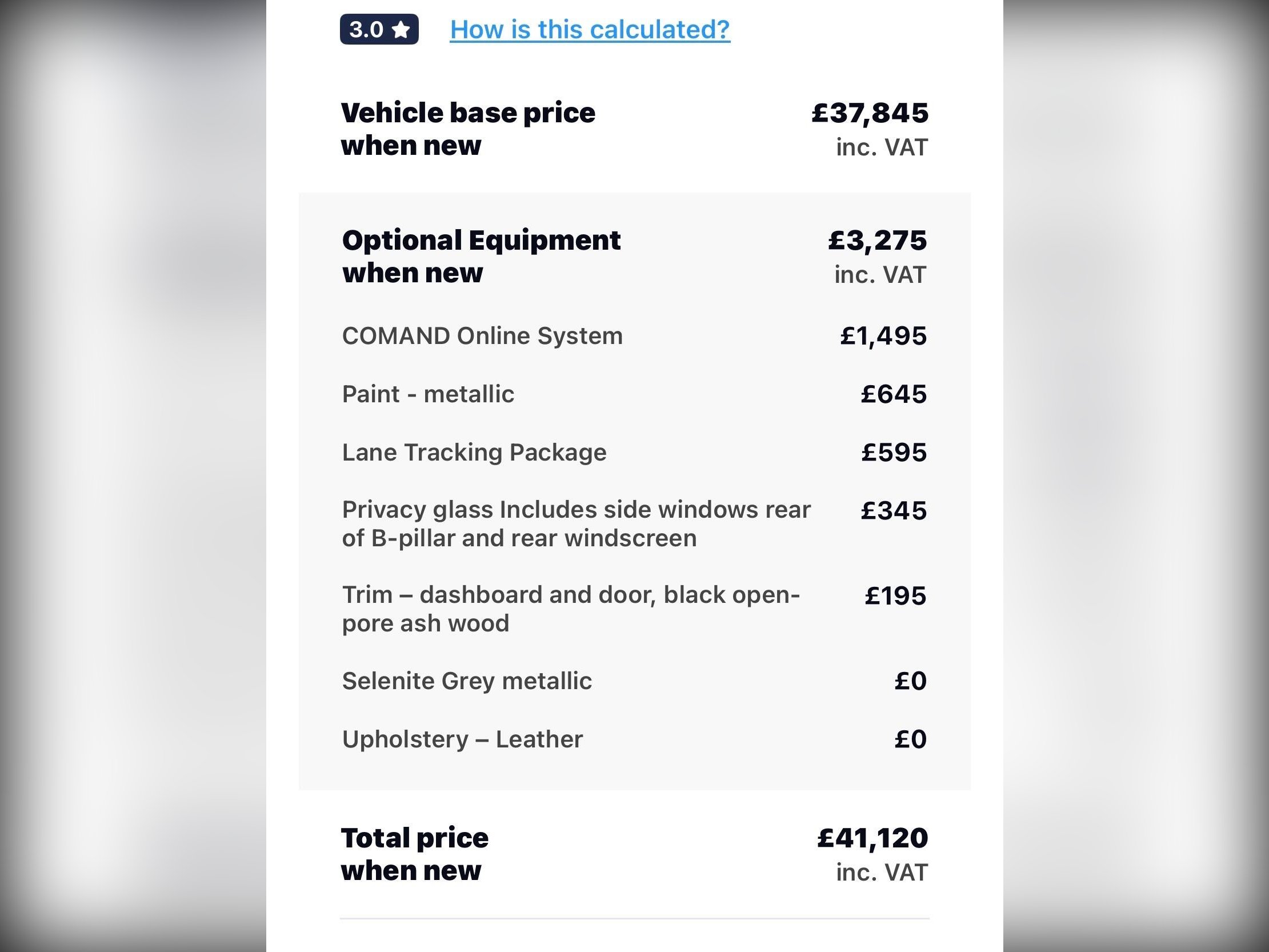This screenshot has width=1269, height=952.
Task: Click the £645 paint price
Action: pyautogui.click(x=893, y=394)
